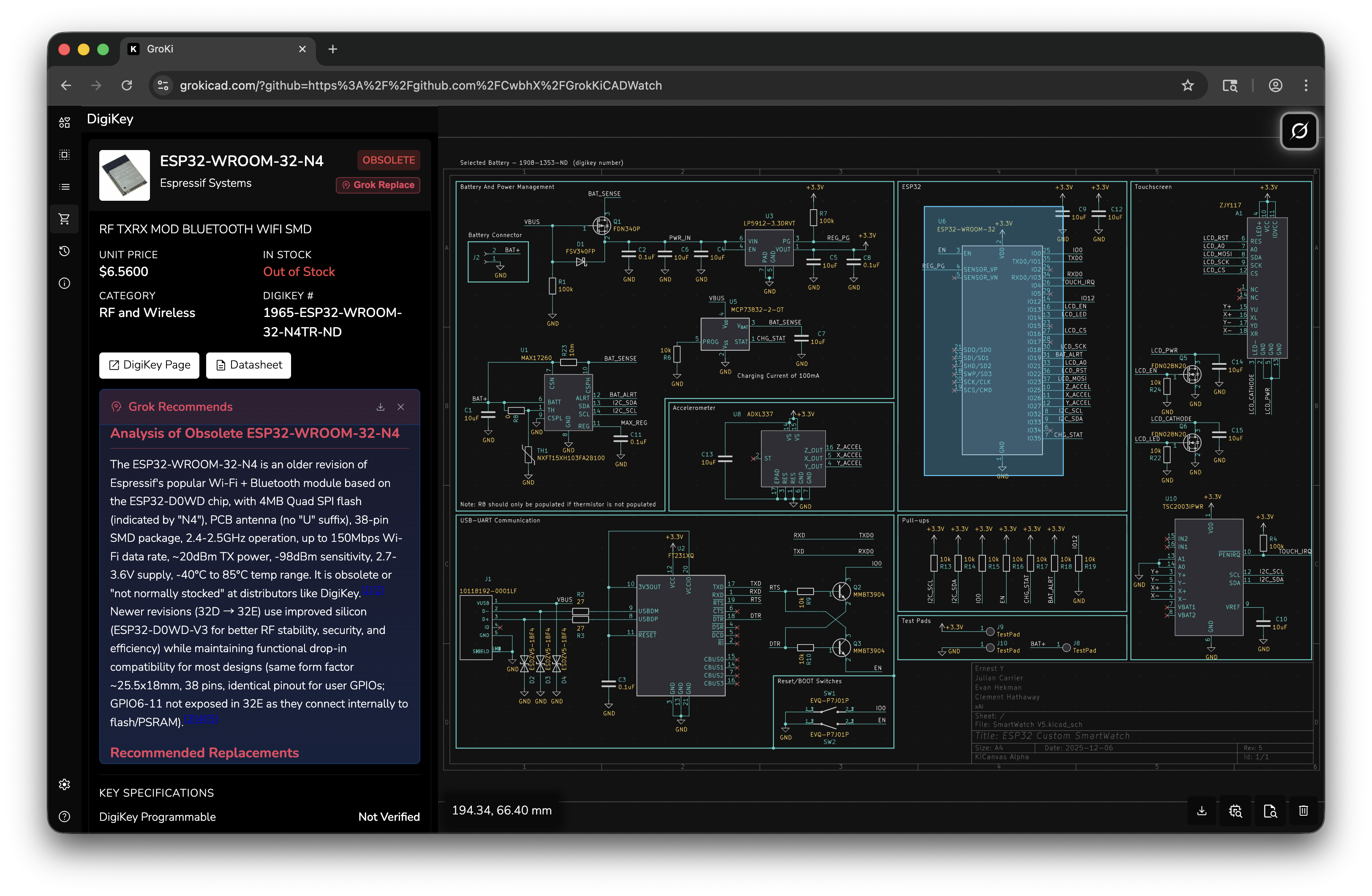Click the trash delete icon
The width and height of the screenshot is (1372, 896).
click(x=1304, y=811)
